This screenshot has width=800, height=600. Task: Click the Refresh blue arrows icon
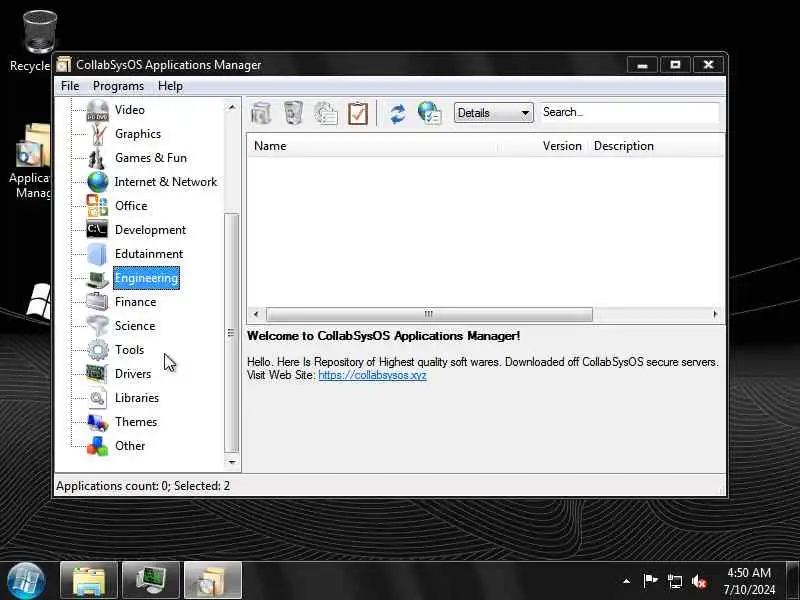(x=397, y=114)
